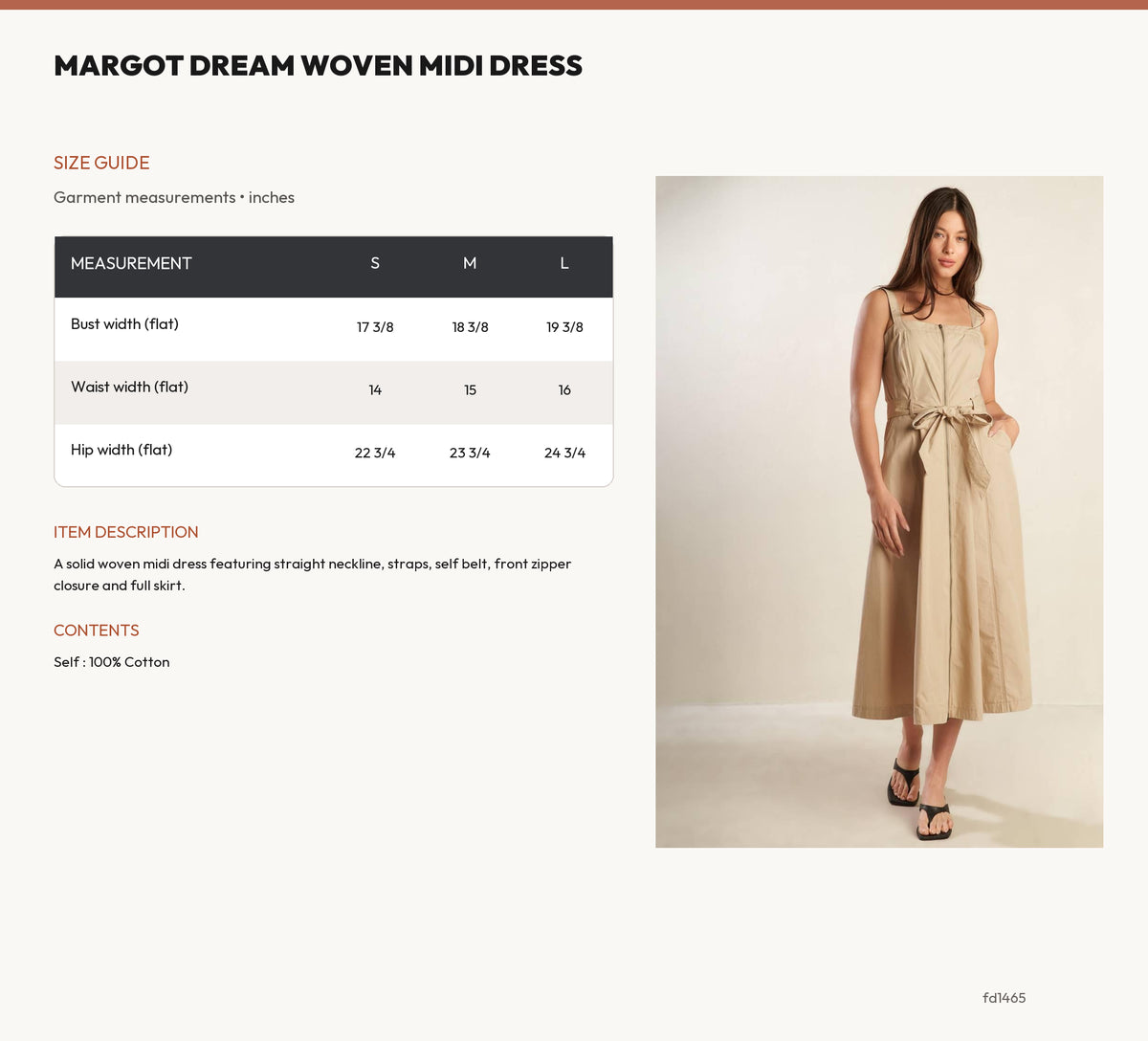Click the product code fd1465
The width and height of the screenshot is (1148, 1041).
(1004, 998)
